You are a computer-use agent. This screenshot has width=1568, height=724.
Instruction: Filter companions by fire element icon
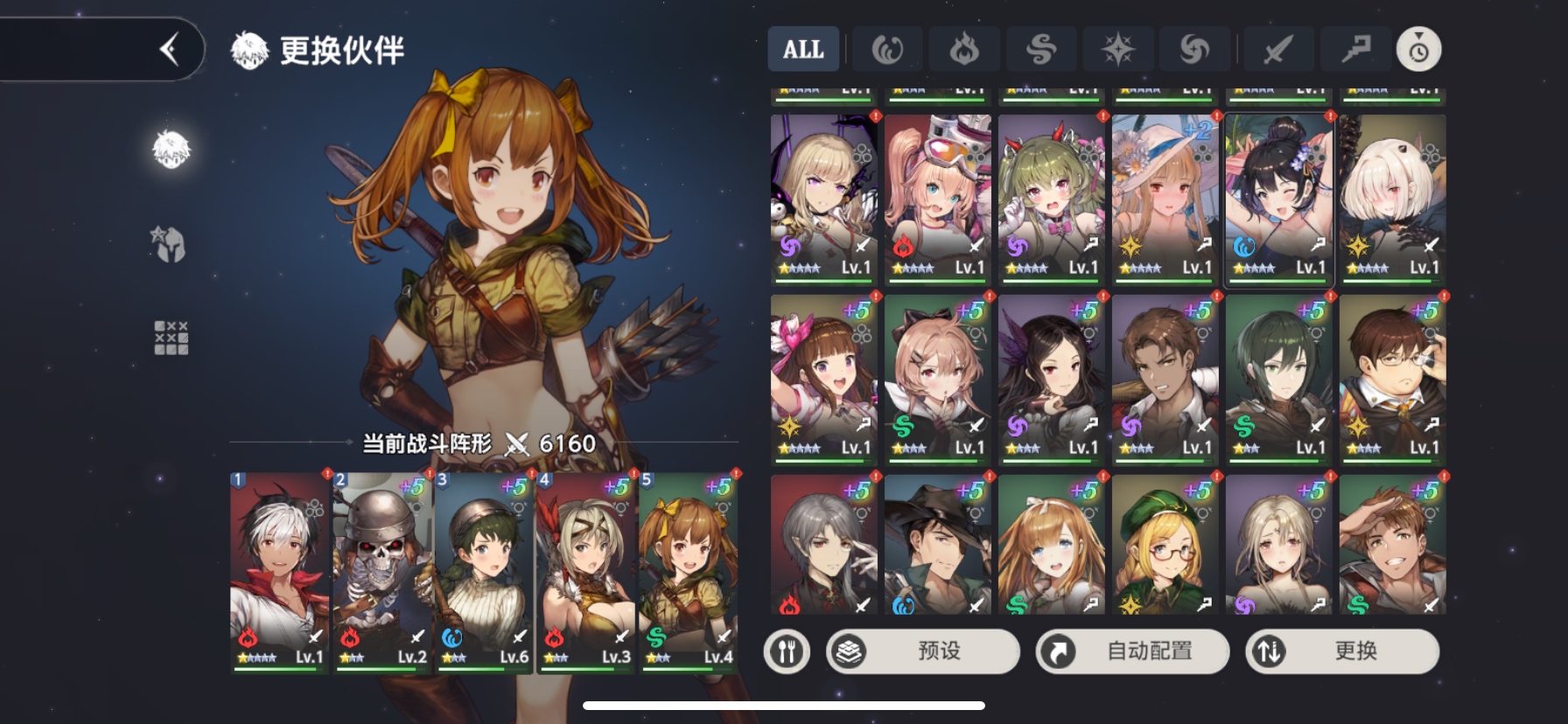pos(964,49)
